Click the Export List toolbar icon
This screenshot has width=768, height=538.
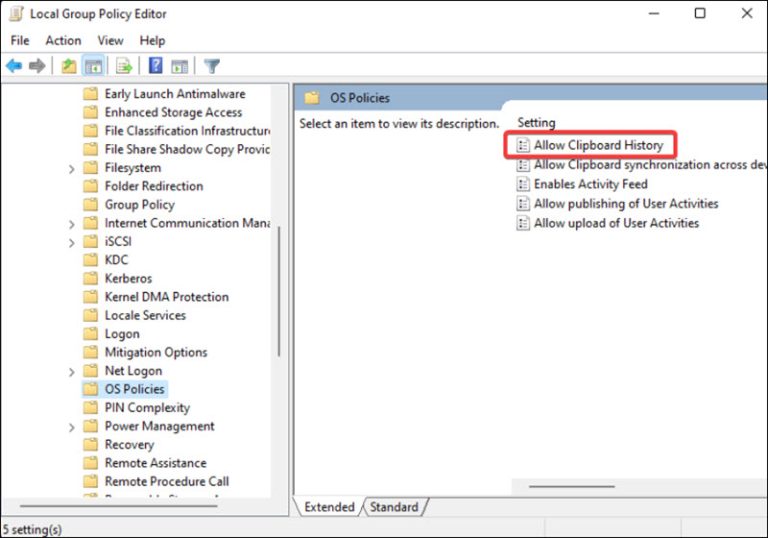click(124, 66)
